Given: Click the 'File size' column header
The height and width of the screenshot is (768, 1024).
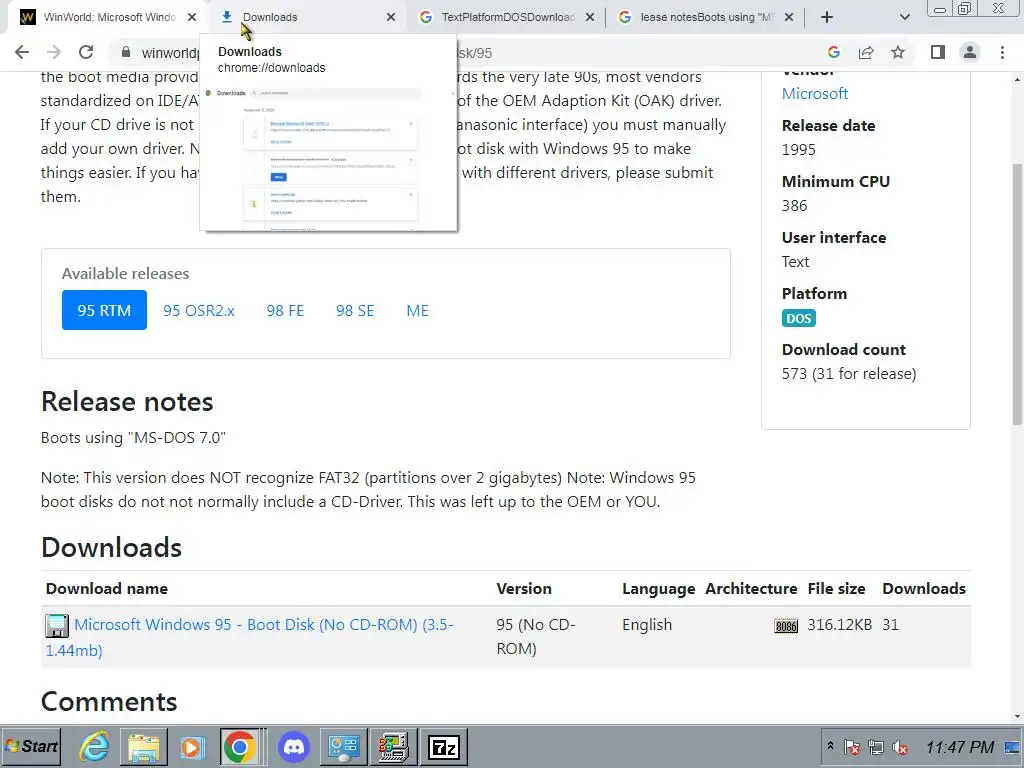Looking at the screenshot, I should click(836, 588).
